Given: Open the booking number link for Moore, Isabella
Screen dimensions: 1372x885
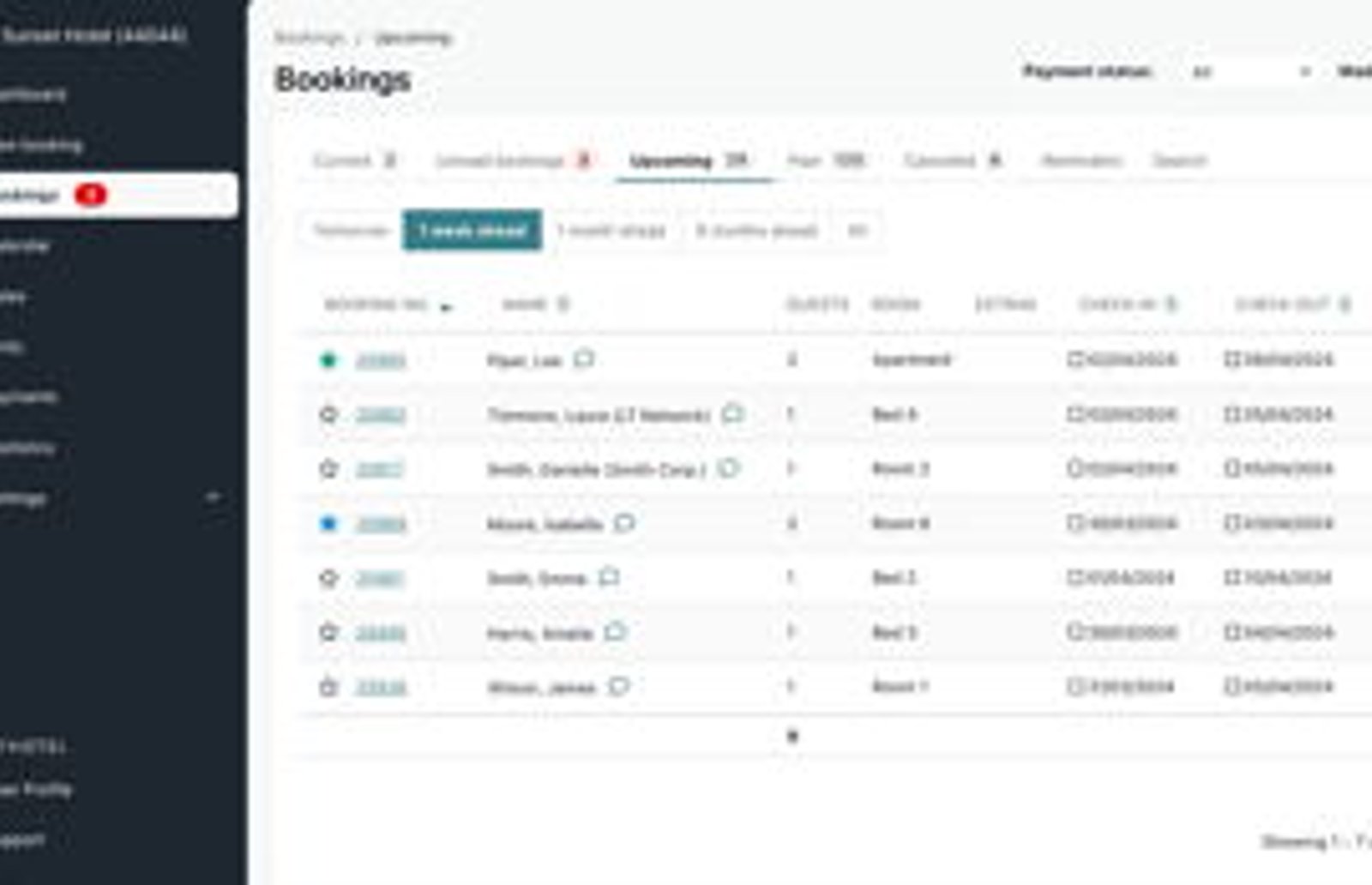Looking at the screenshot, I should [381, 524].
